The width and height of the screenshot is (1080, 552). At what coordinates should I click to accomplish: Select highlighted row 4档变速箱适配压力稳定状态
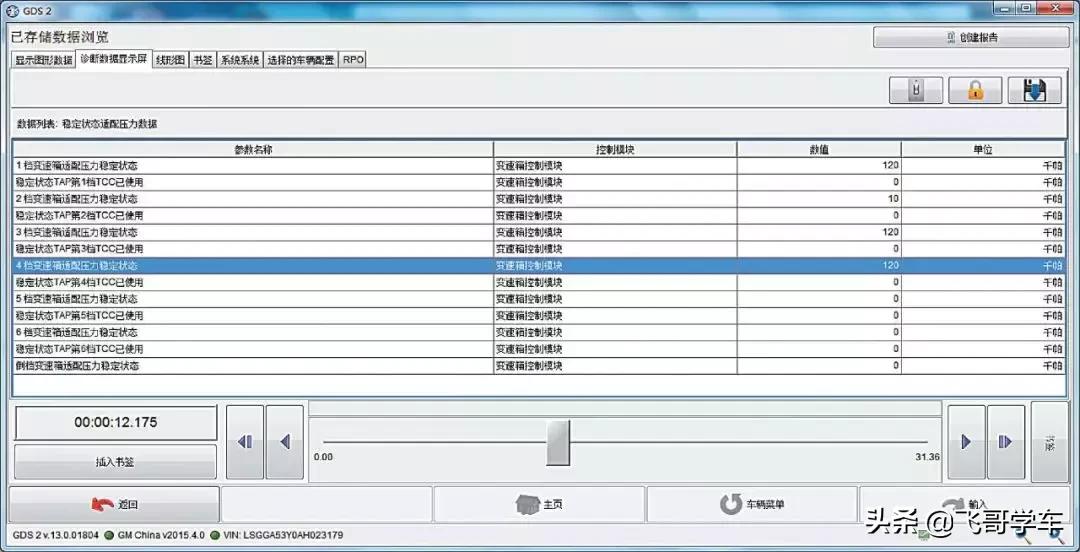coord(539,265)
